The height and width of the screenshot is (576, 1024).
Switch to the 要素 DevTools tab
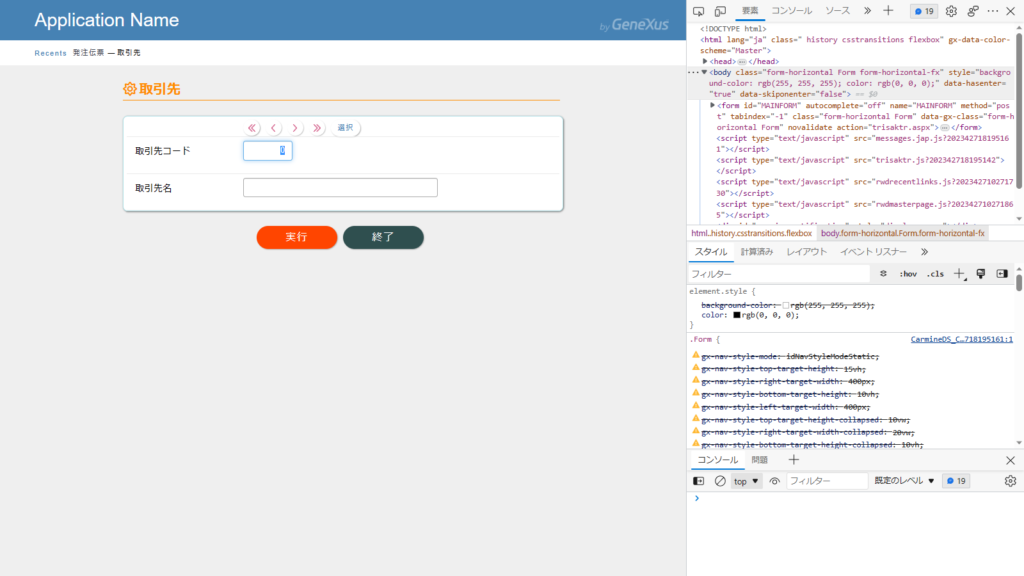click(750, 11)
